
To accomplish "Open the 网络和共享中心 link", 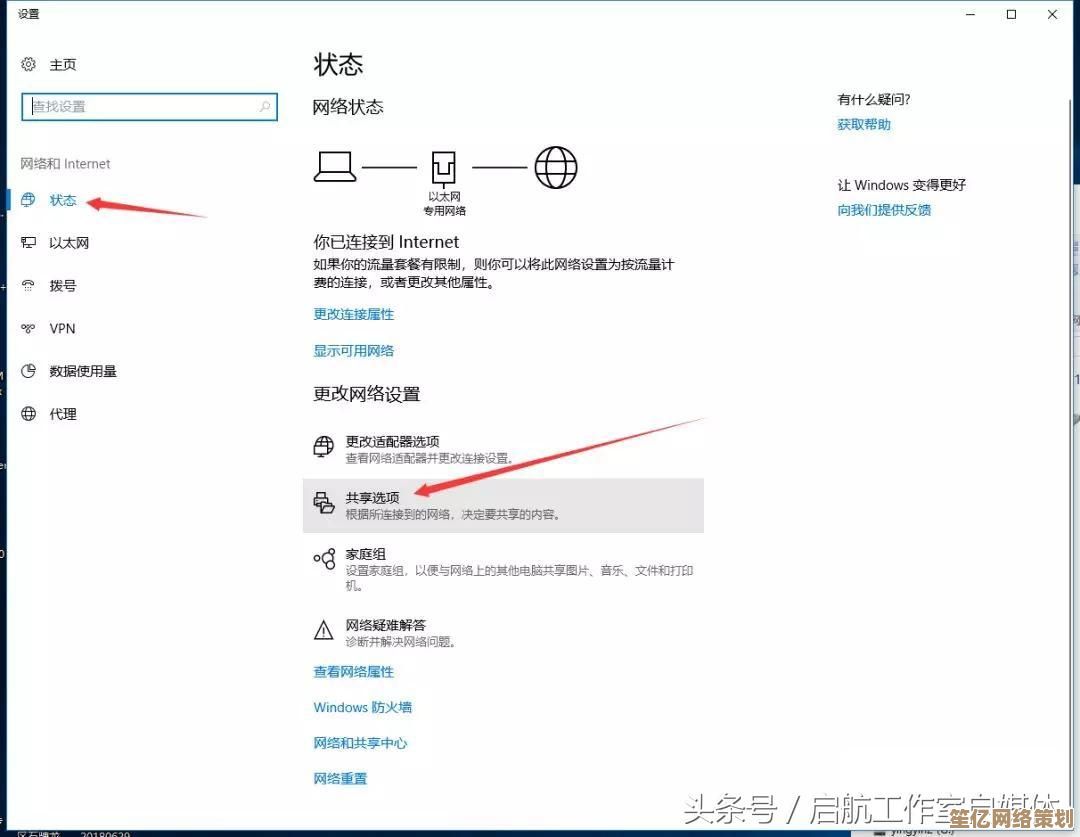I will click(x=360, y=743).
